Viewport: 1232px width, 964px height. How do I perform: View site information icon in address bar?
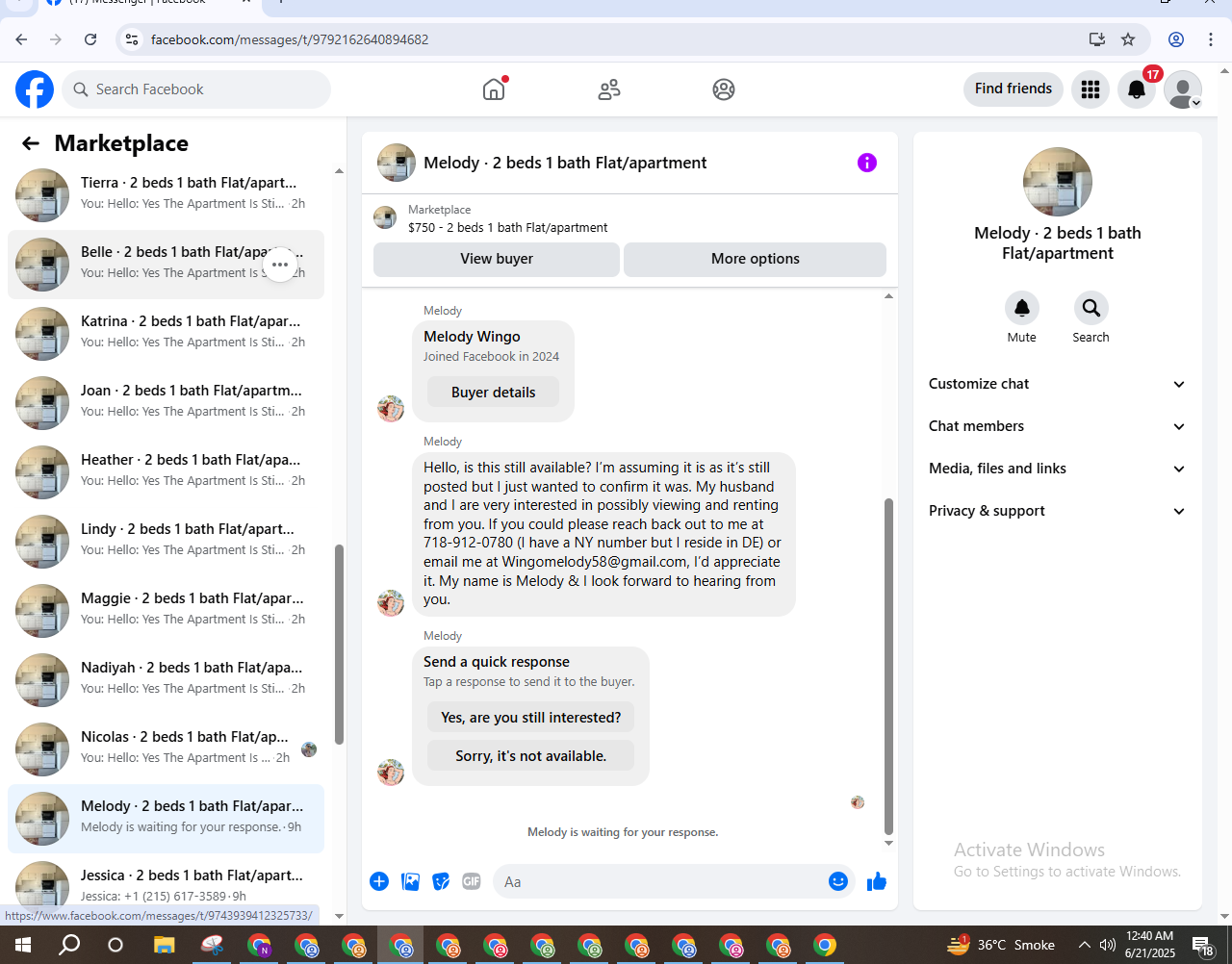point(132,39)
